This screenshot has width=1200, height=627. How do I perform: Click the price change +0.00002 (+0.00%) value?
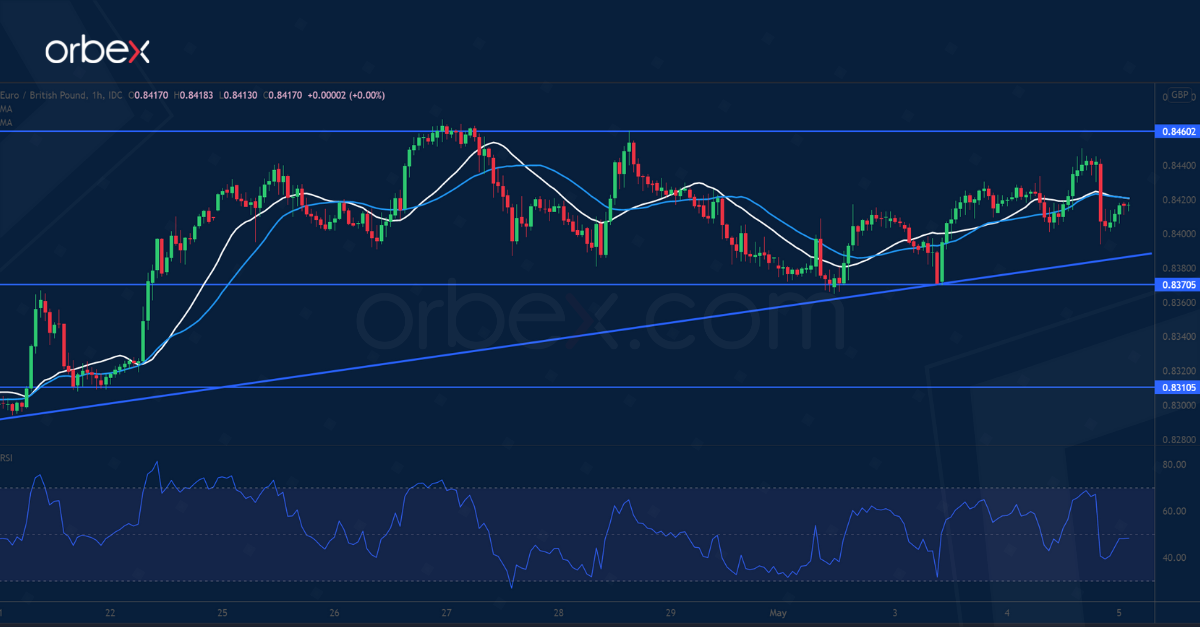coord(343,96)
